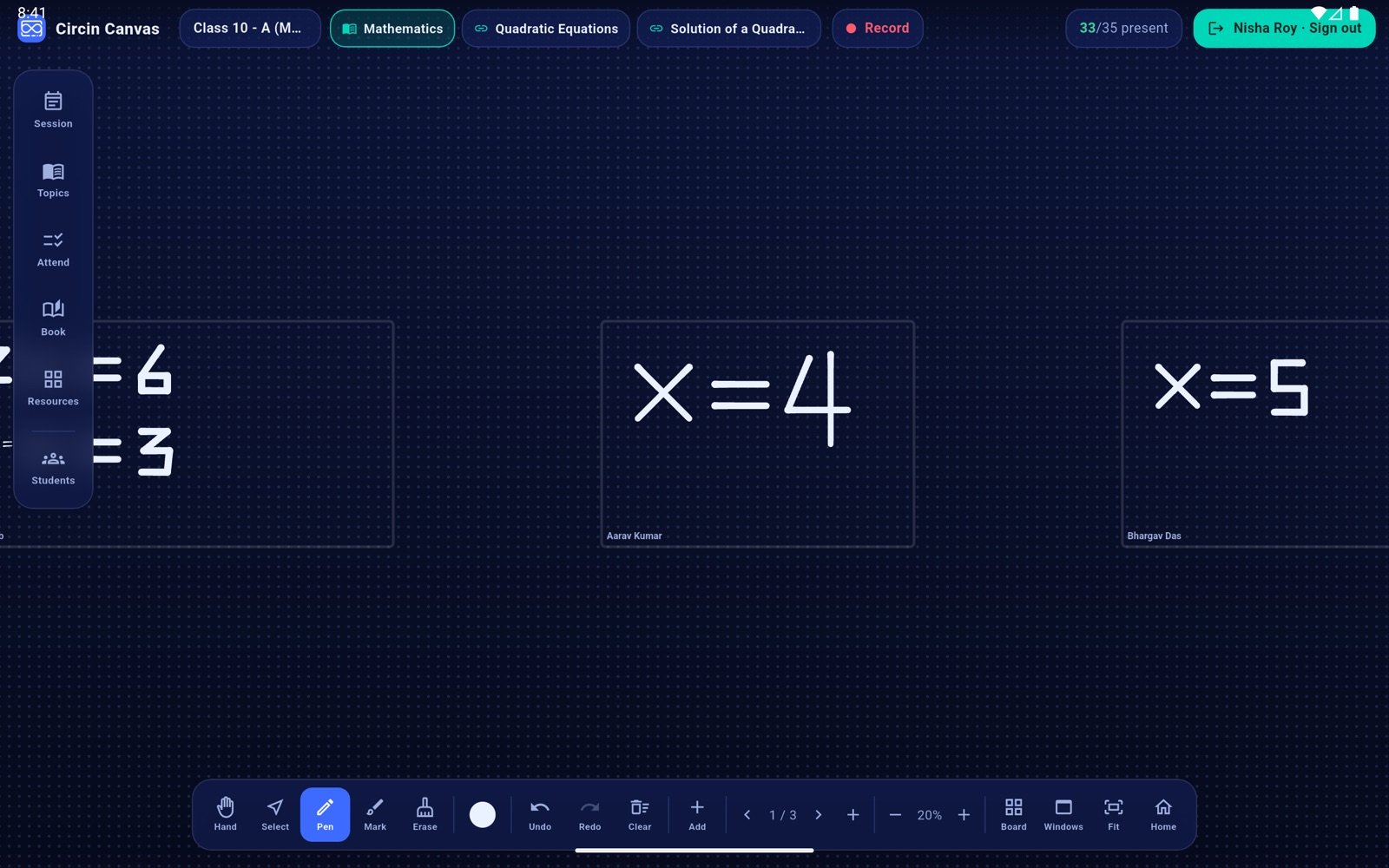Activate the Select tool
Image resolution: width=1389 pixels, height=868 pixels.
click(x=275, y=814)
